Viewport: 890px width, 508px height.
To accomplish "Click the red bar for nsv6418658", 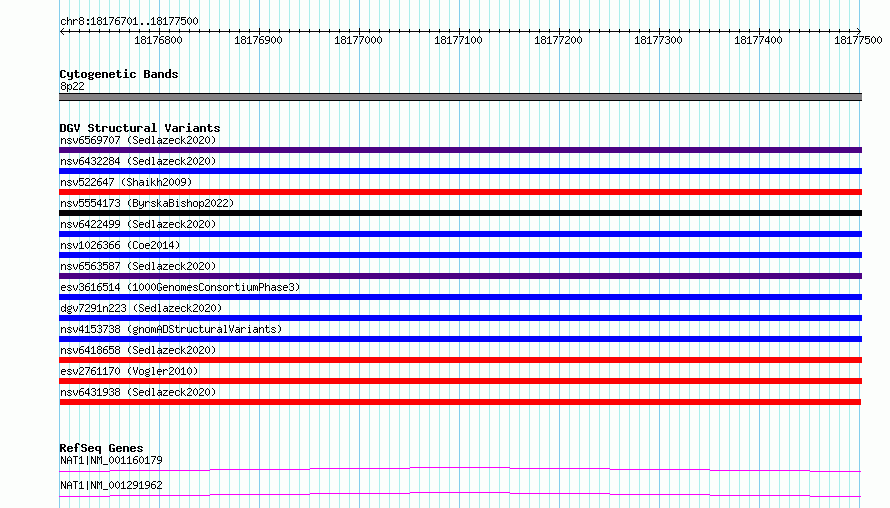I will point(460,360).
